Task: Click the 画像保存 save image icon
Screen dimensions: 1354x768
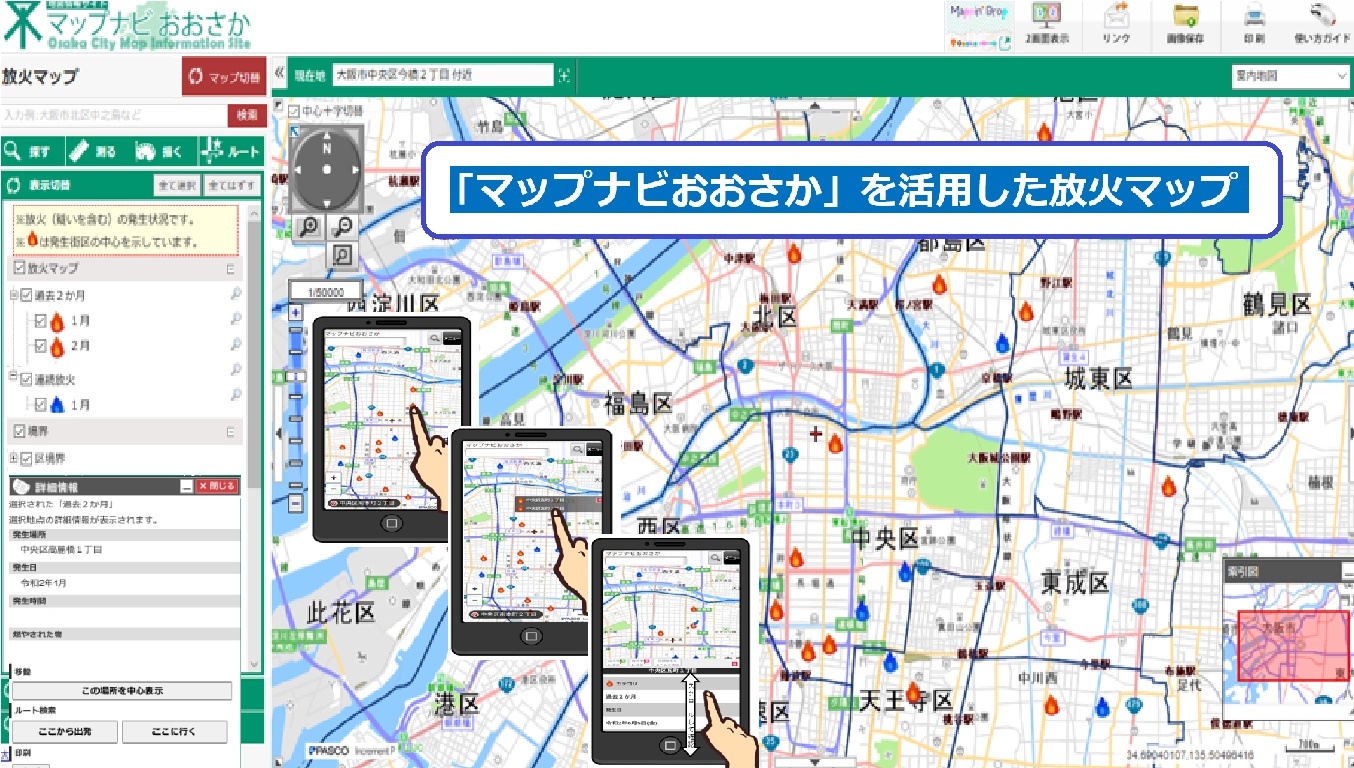Action: 1185,24
